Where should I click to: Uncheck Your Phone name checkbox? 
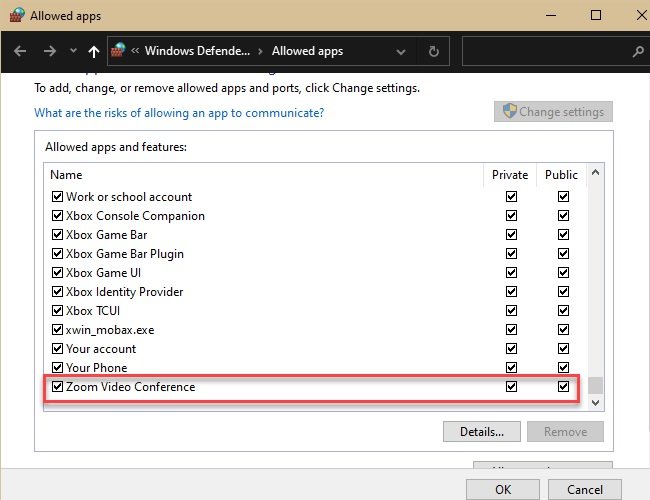(57, 368)
